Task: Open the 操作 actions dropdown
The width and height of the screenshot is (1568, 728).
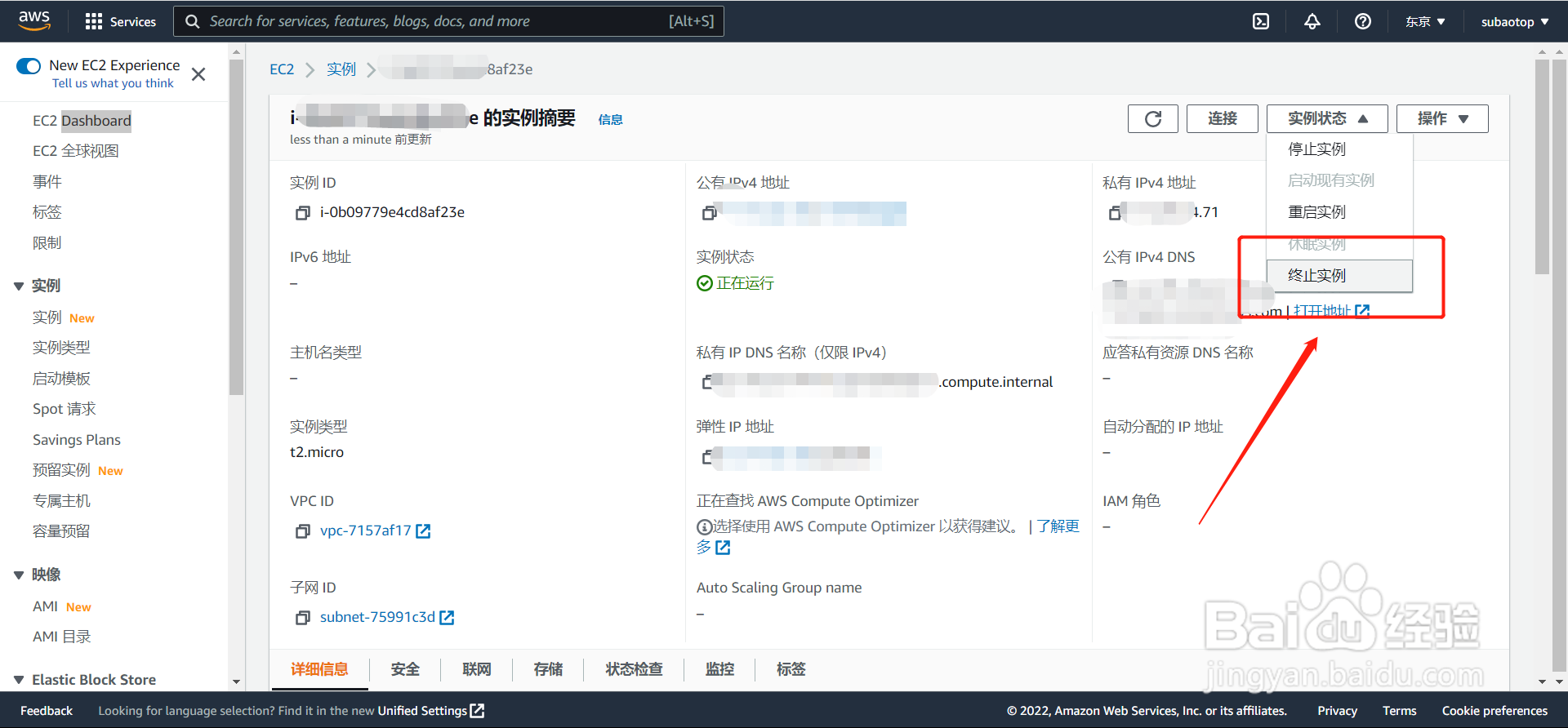Action: [x=1442, y=118]
